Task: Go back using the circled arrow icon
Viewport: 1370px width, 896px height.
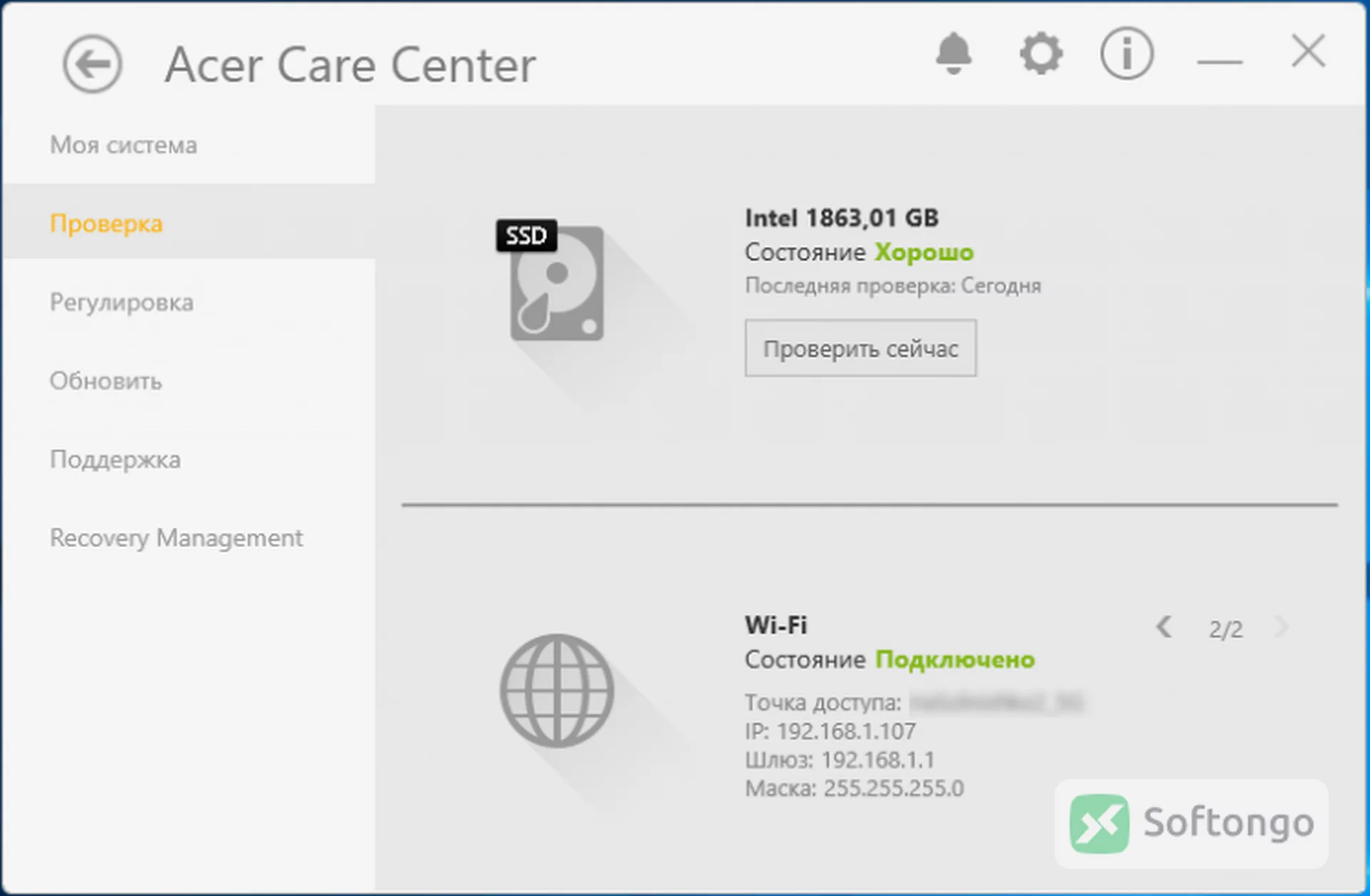Action: coord(92,64)
